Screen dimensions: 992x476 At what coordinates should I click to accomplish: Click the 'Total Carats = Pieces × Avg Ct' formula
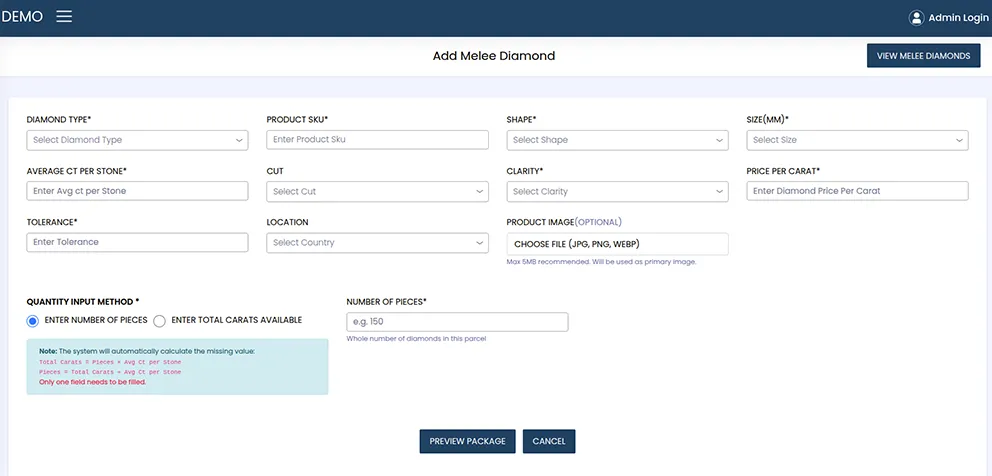click(x=110, y=362)
